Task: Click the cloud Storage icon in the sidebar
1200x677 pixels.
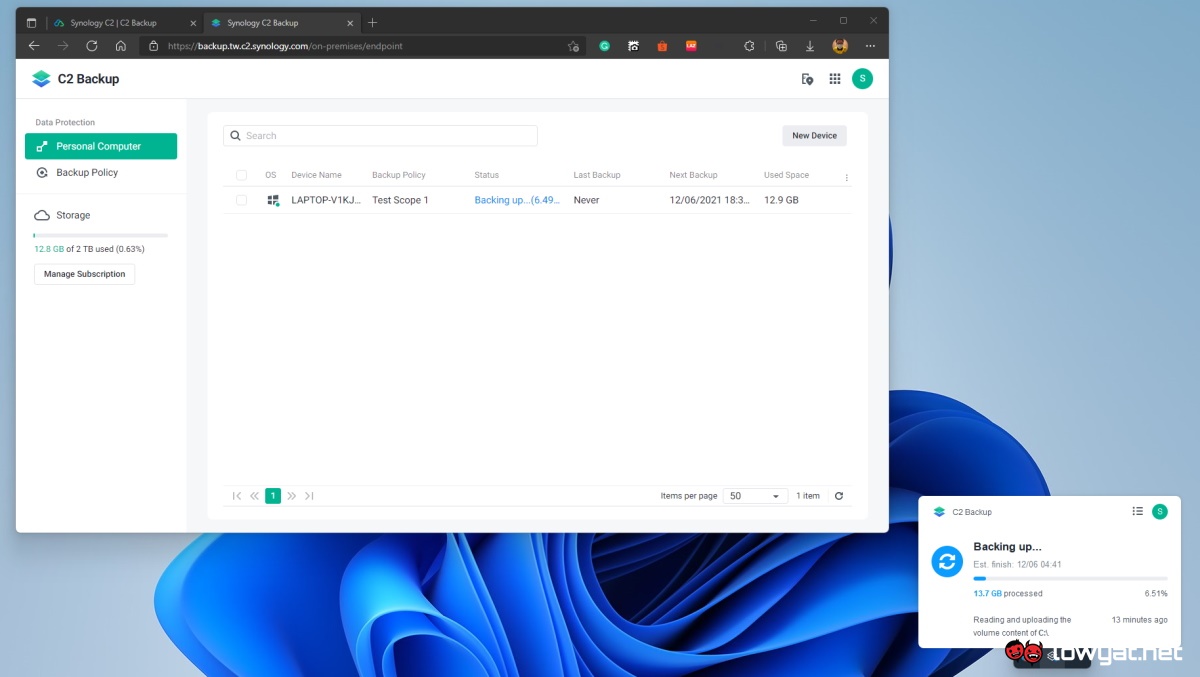Action: (42, 215)
